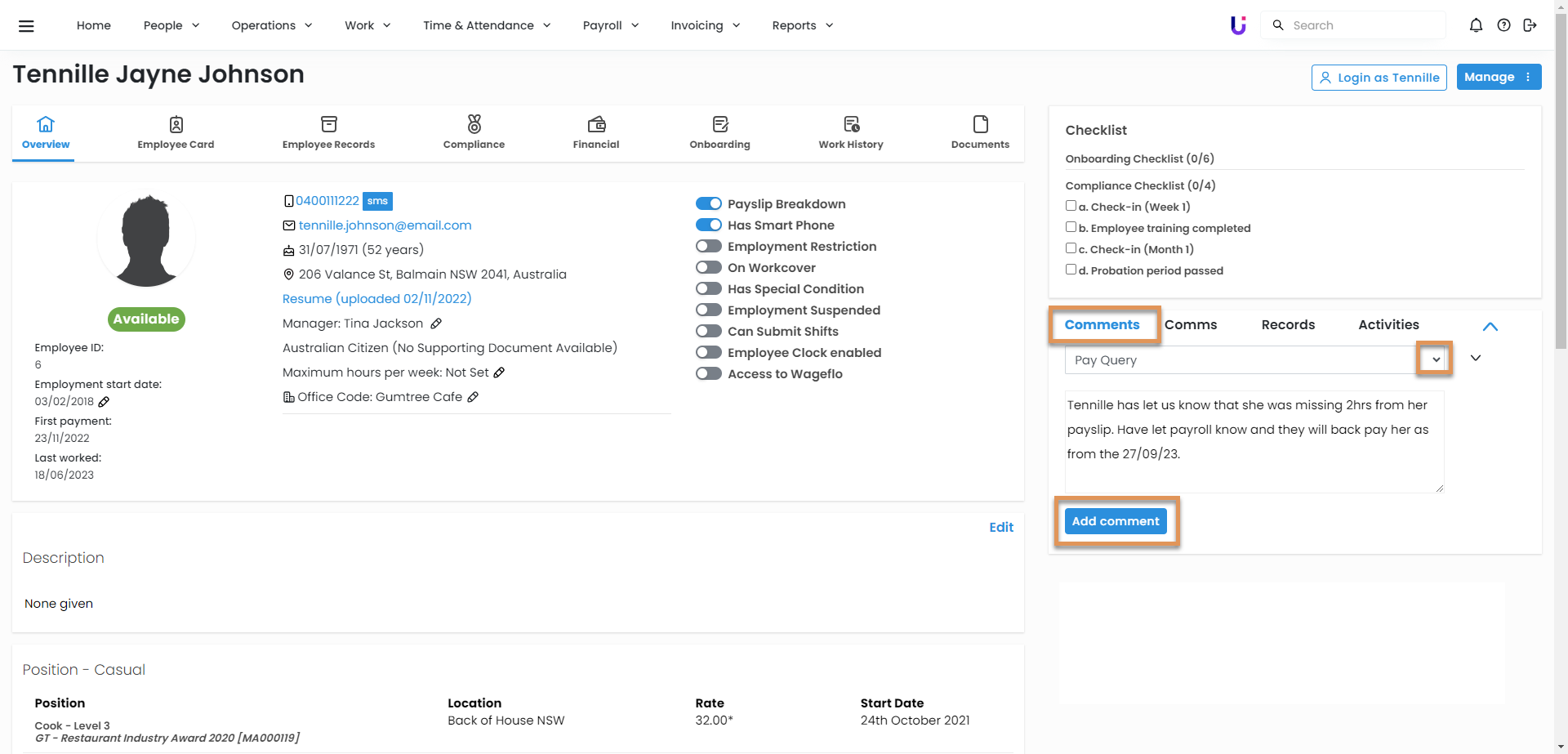Click the logout icon in header
This screenshot has height=754, width=1568.
coord(1530,25)
